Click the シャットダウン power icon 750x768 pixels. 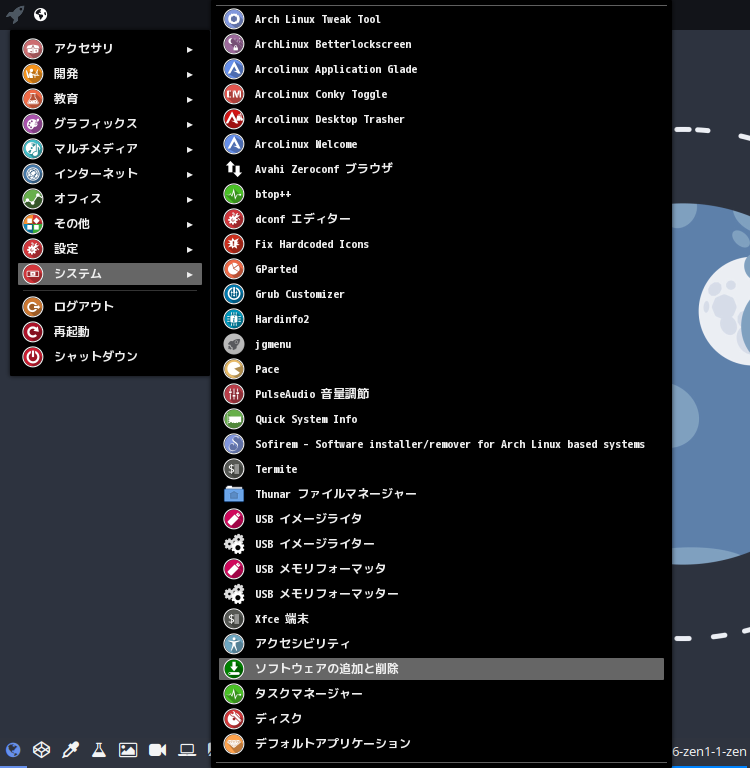[33, 357]
